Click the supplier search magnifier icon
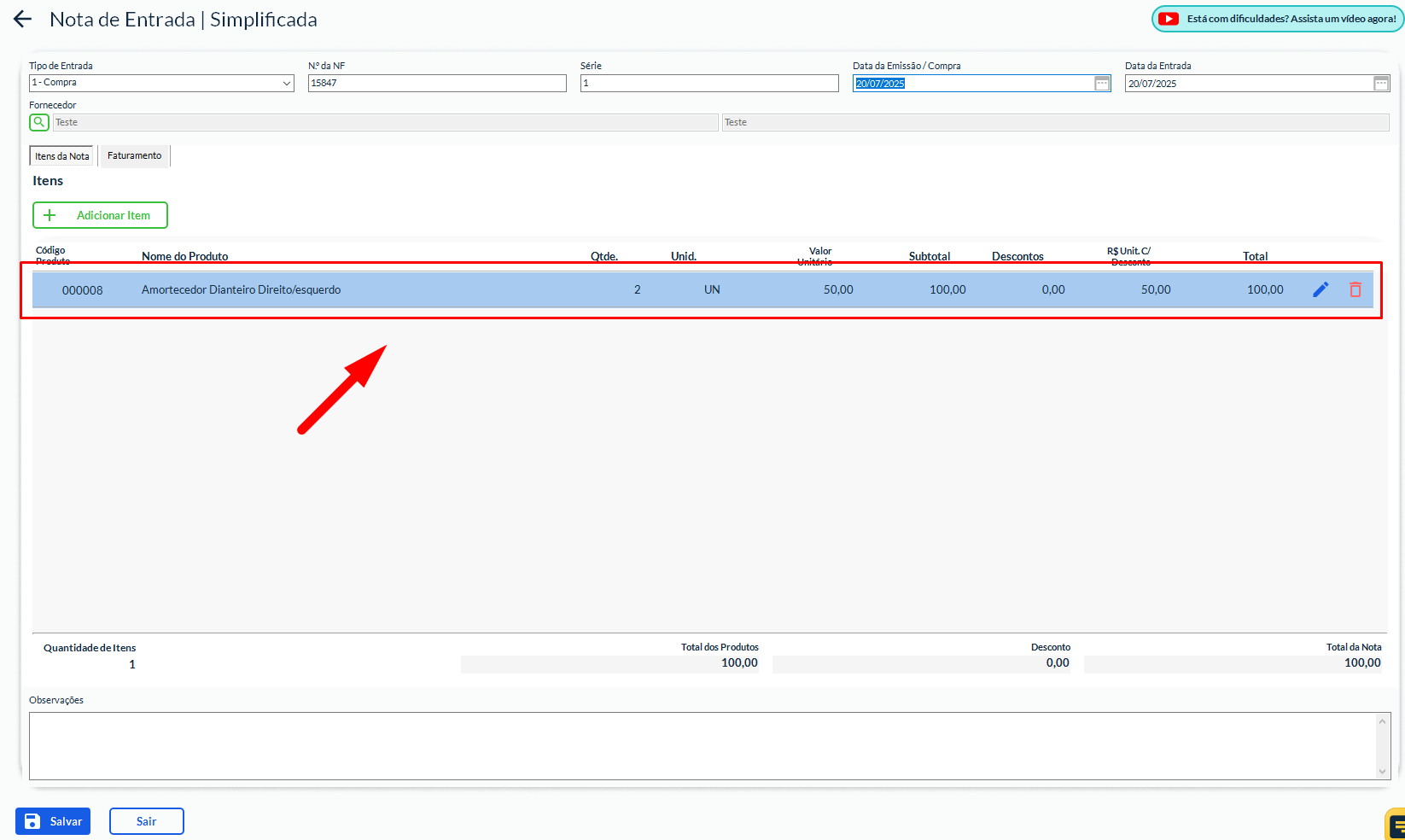The image size is (1405, 840). point(39,122)
